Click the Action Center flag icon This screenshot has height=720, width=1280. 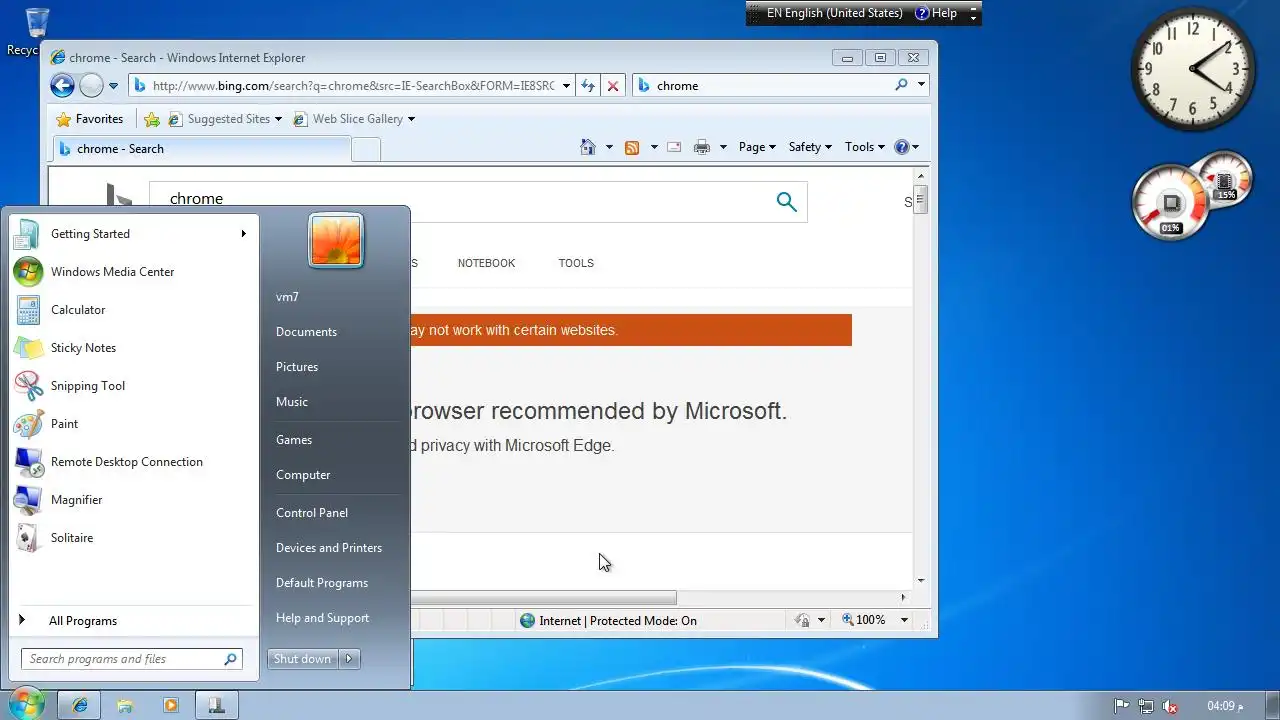(x=1122, y=706)
